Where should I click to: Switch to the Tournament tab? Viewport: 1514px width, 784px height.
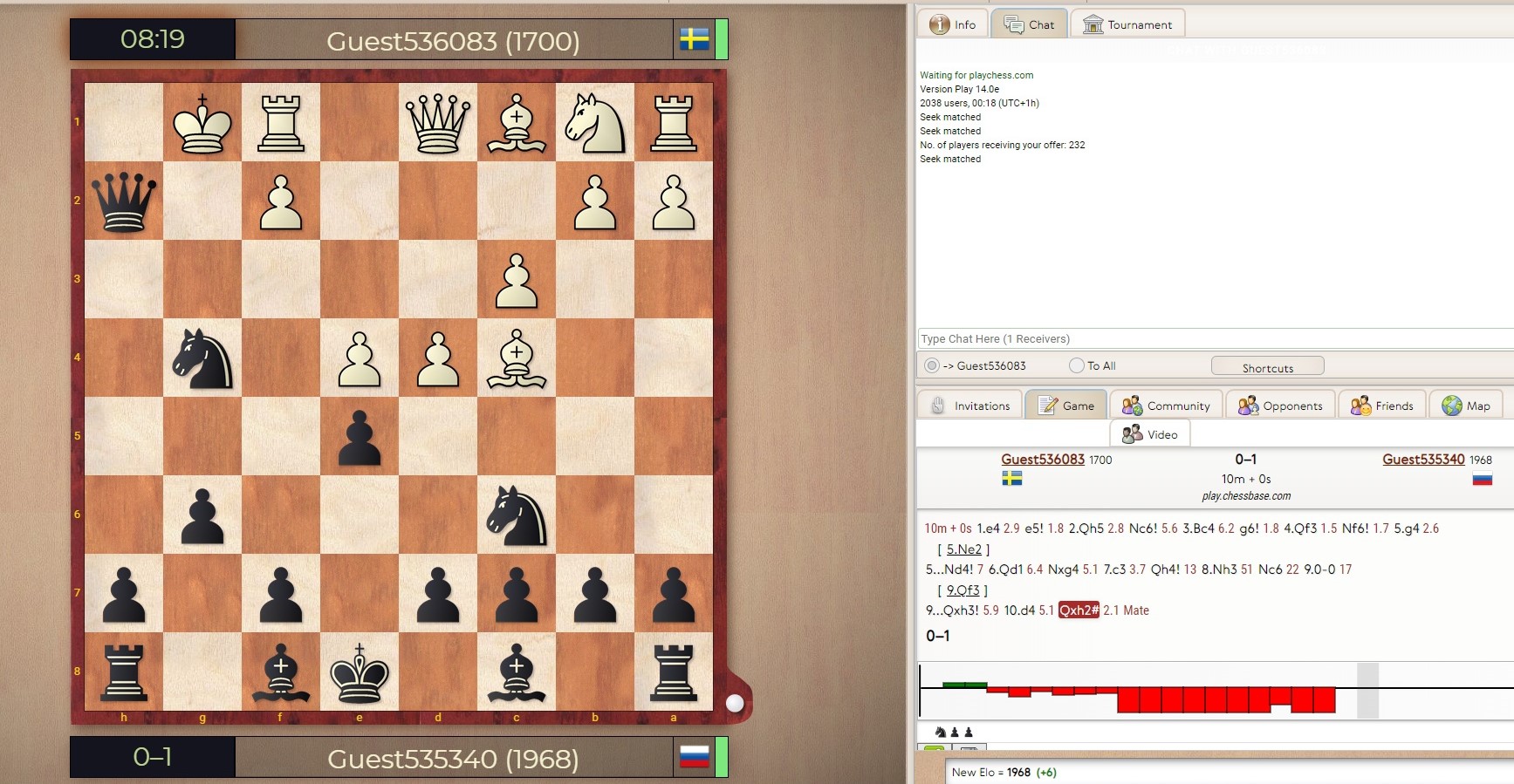pos(1127,24)
